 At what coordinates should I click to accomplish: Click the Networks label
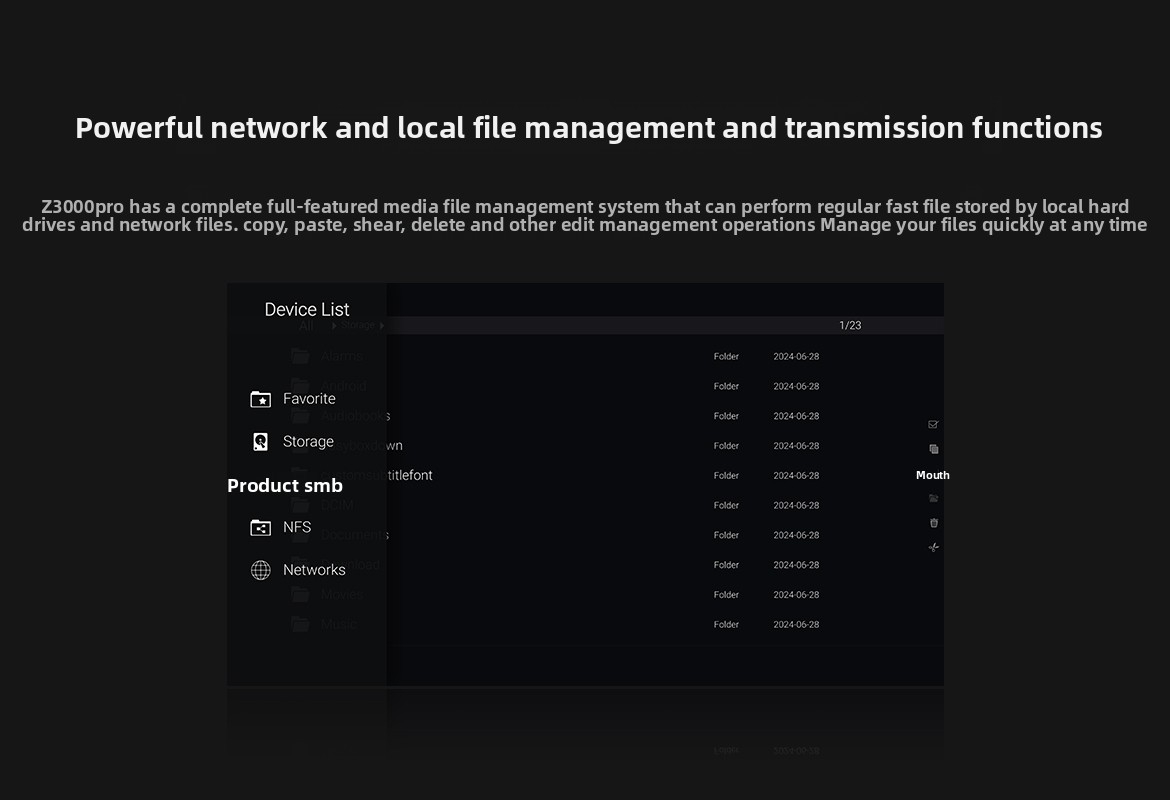tap(314, 570)
